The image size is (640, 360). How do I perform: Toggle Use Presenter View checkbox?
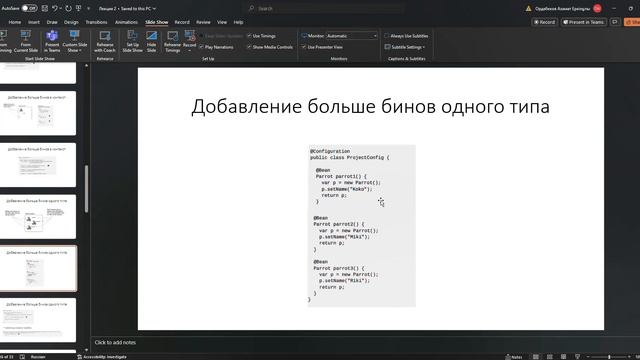click(x=322, y=47)
